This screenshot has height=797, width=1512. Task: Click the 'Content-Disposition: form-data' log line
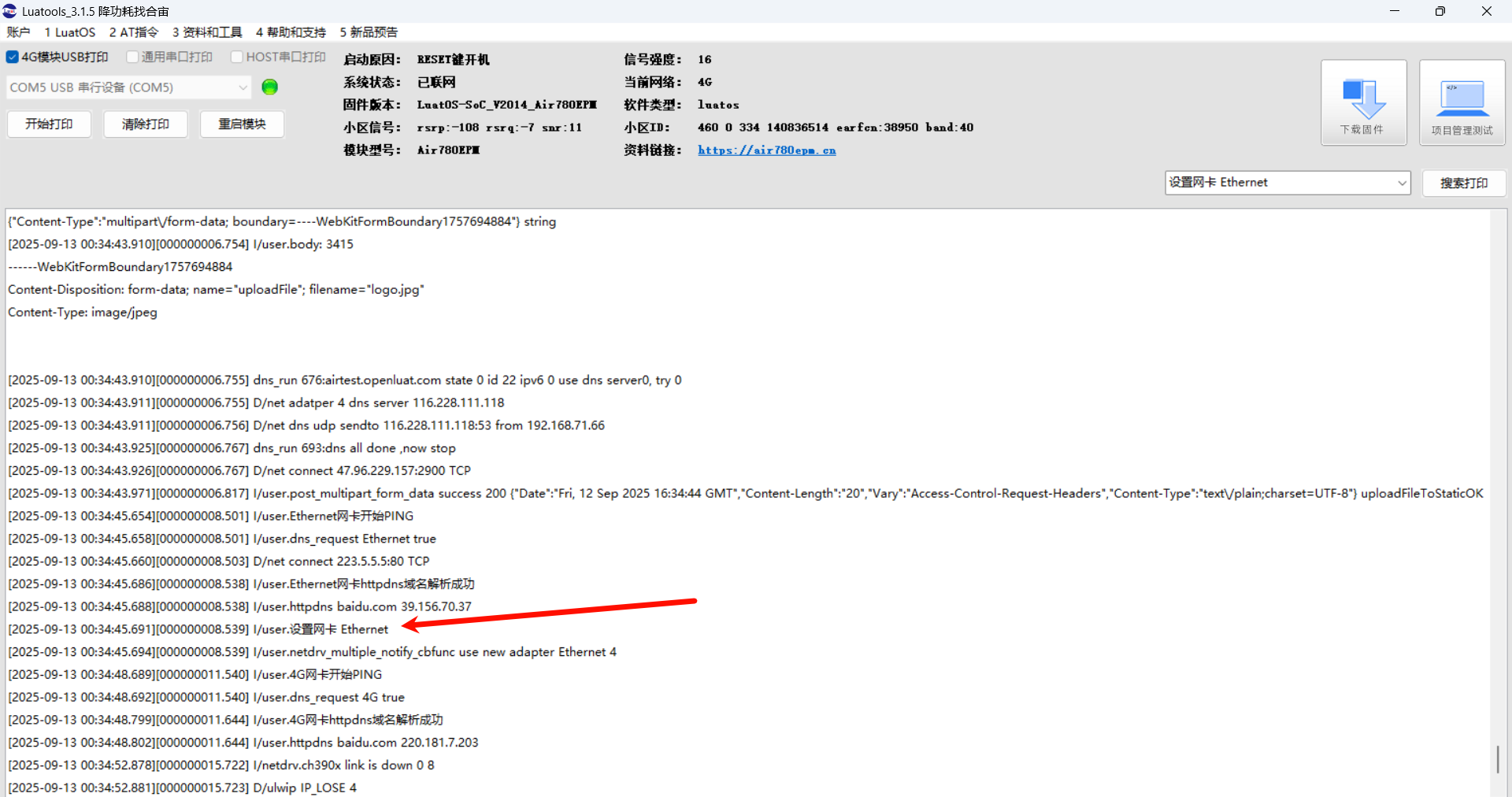(216, 290)
